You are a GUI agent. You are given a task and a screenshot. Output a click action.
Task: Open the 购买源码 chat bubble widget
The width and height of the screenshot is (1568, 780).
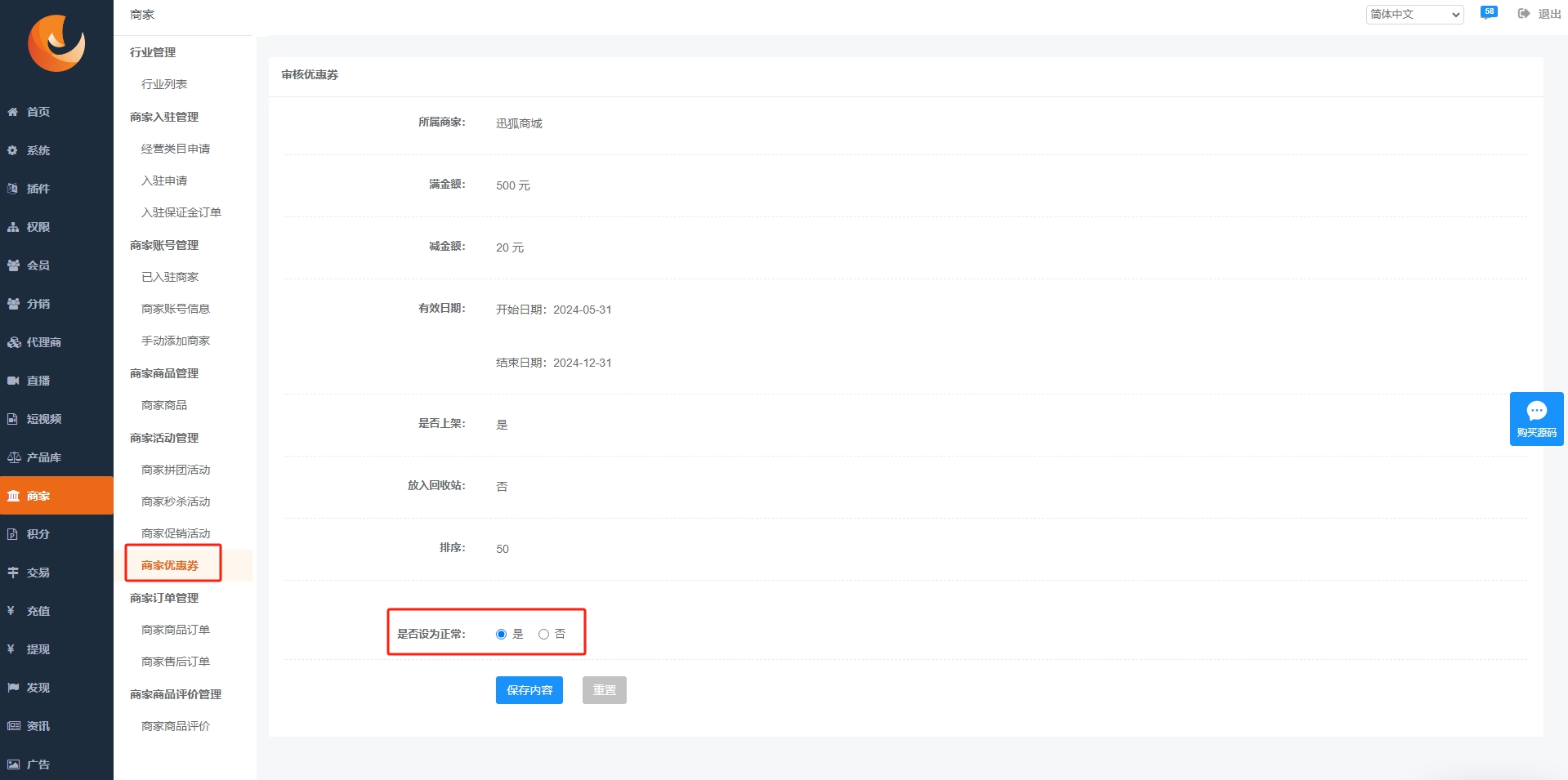(x=1536, y=419)
